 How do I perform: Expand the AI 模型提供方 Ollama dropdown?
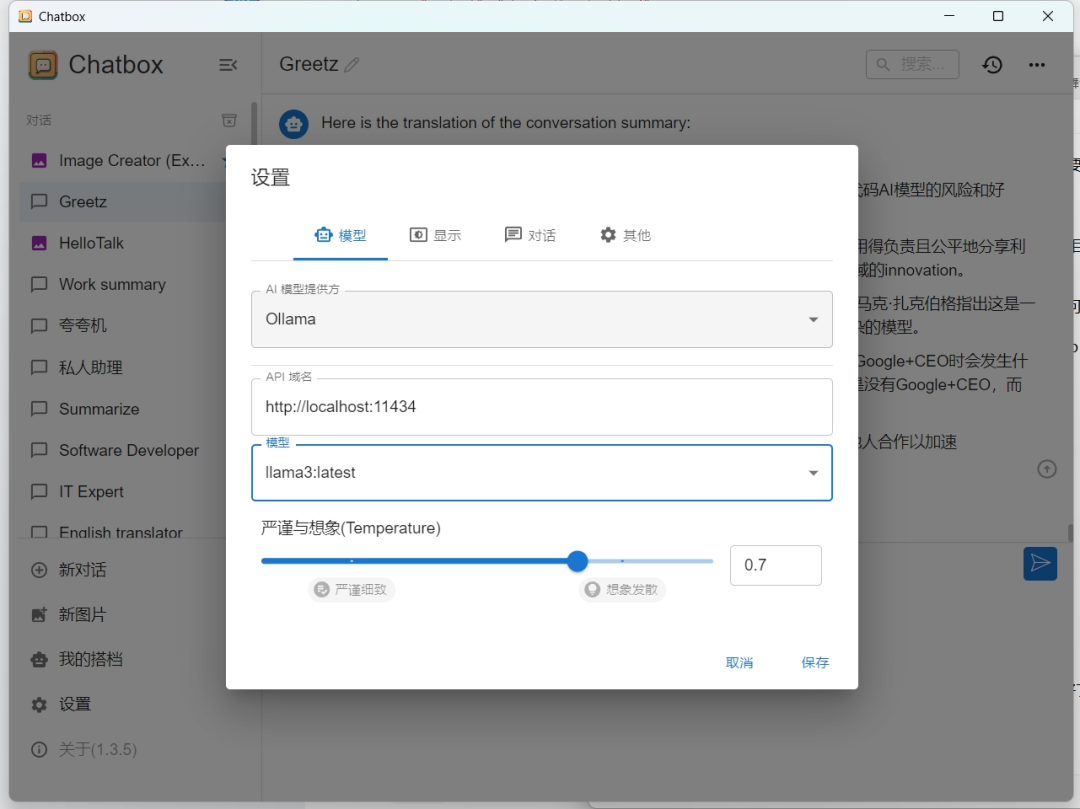(541, 320)
